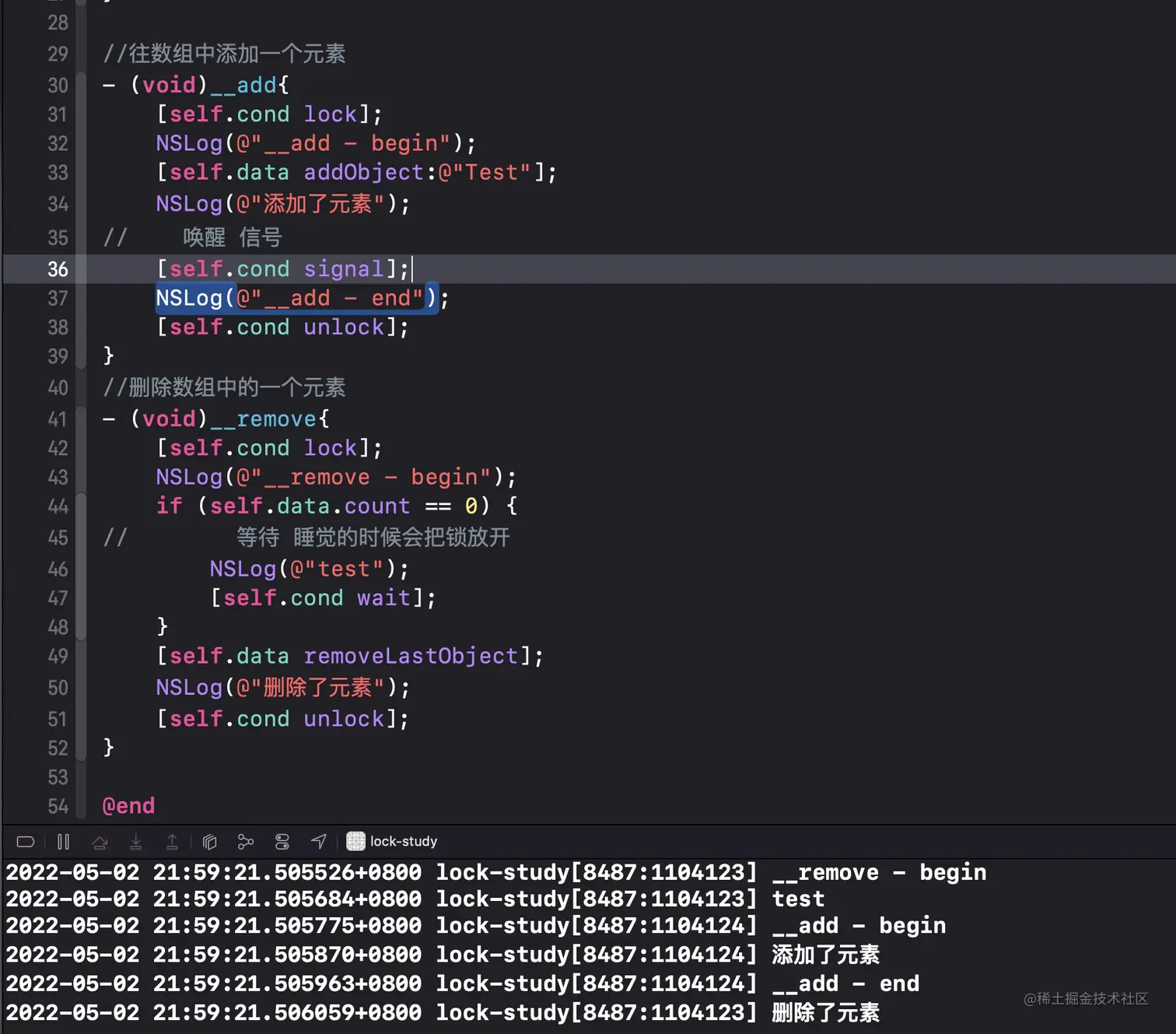Click the @end keyword on line 54
Screen dimensions: 1176x1034
[x=128, y=806]
